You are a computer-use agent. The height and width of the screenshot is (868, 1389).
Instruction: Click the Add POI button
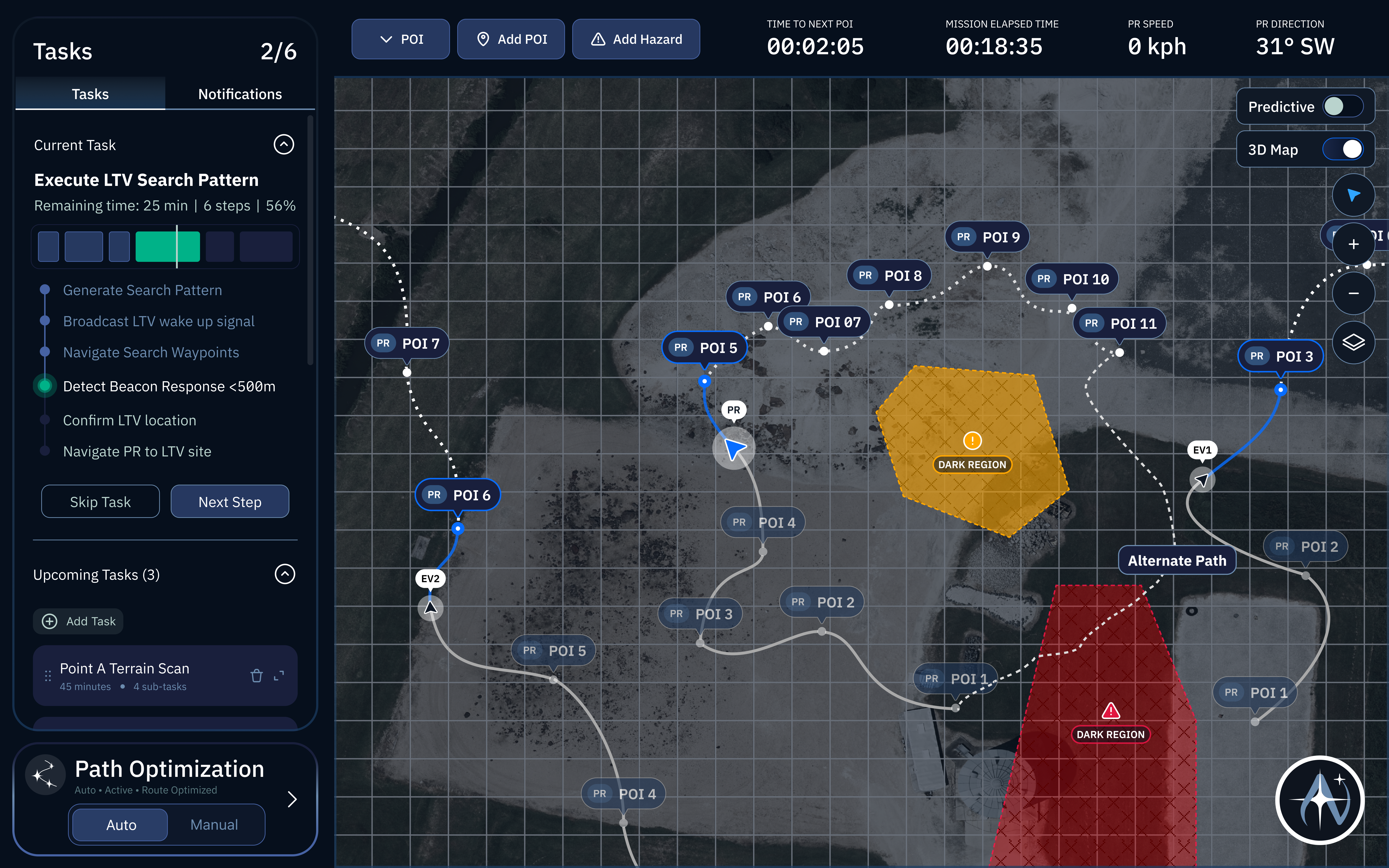click(x=511, y=39)
